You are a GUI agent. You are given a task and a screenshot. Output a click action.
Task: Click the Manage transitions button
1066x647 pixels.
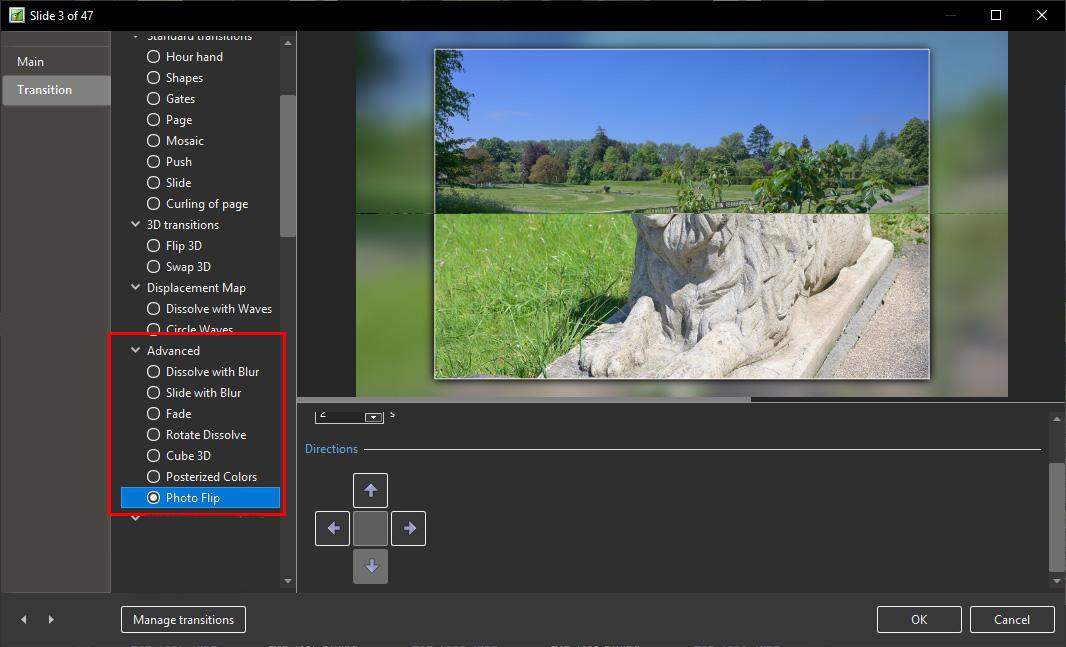tap(183, 620)
